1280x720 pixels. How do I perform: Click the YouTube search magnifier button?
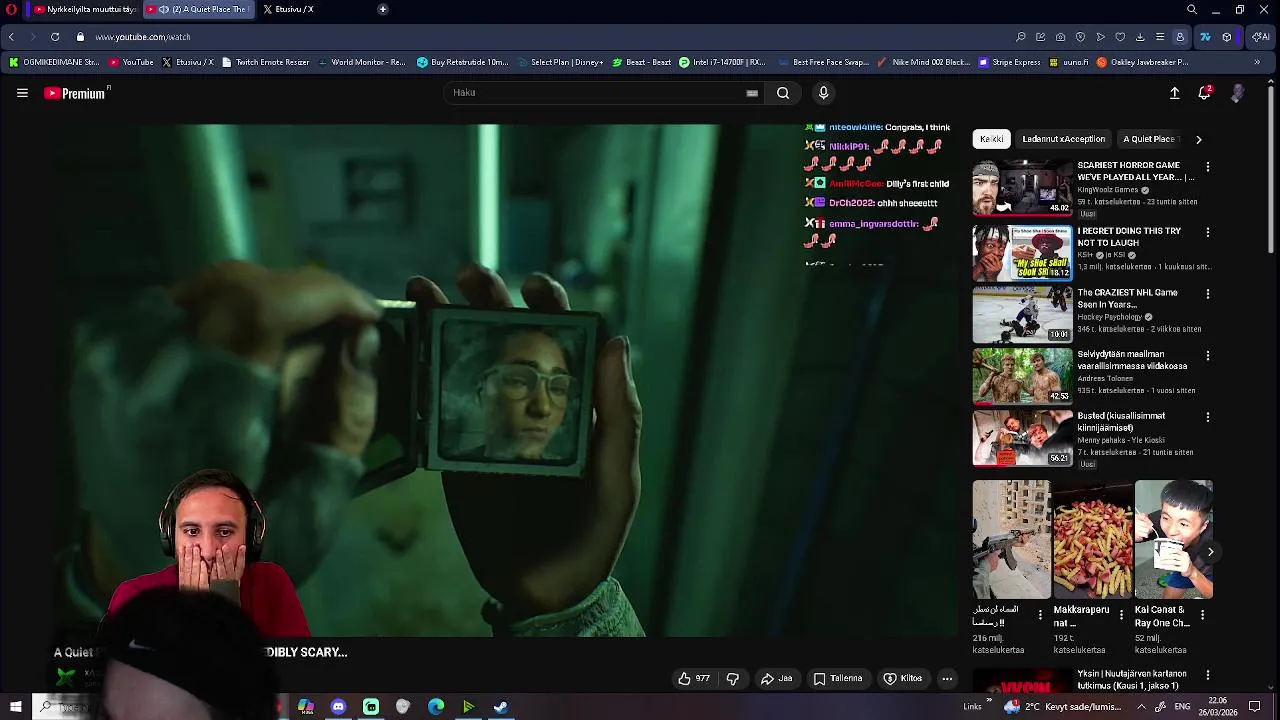[x=783, y=93]
